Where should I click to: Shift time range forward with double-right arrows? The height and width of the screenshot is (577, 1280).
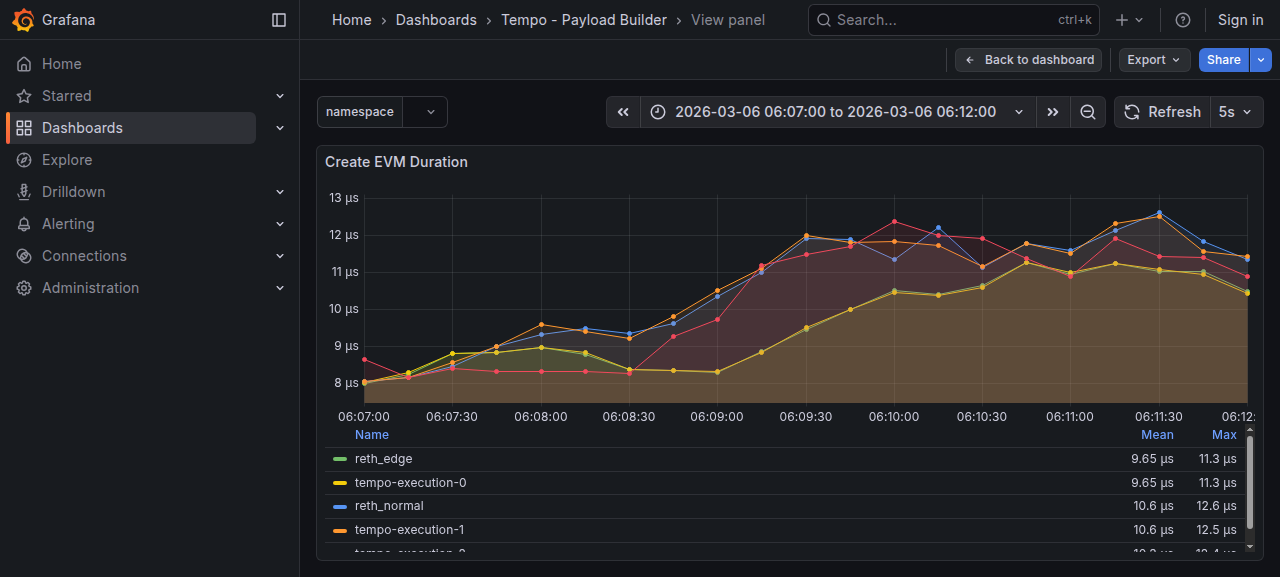(x=1053, y=112)
